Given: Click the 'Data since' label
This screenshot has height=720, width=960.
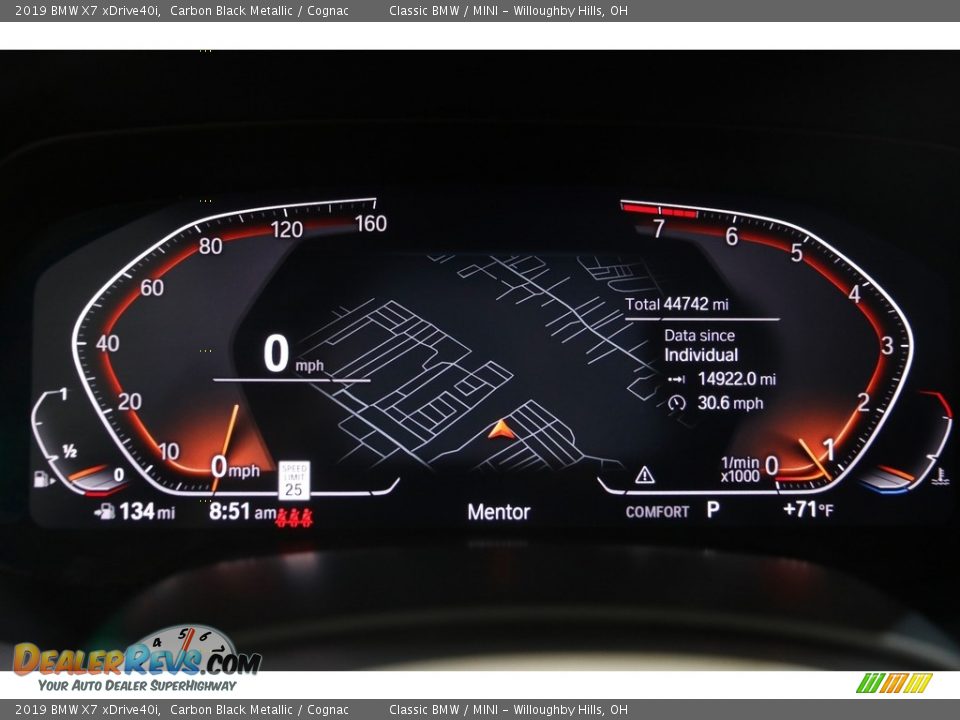Looking at the screenshot, I should (x=699, y=336).
